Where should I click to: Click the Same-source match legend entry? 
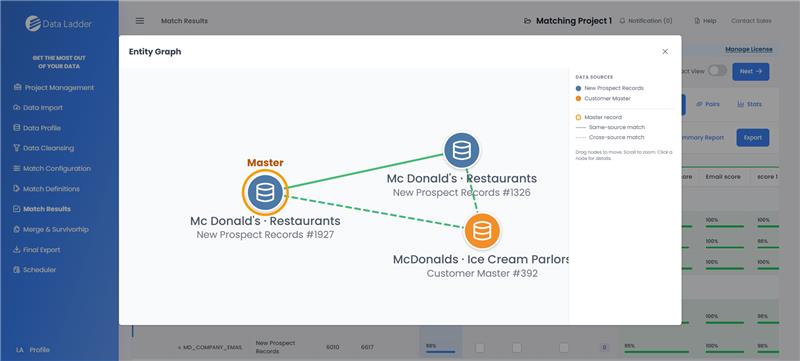point(610,127)
